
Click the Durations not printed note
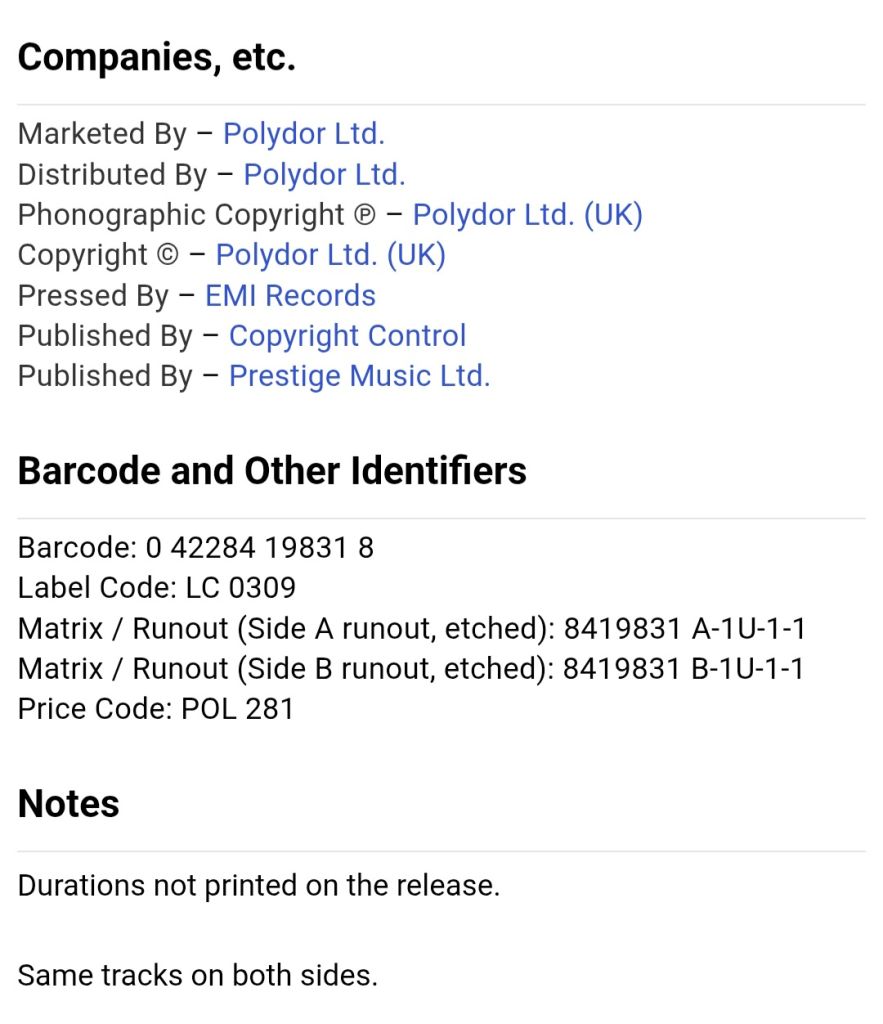click(x=259, y=886)
